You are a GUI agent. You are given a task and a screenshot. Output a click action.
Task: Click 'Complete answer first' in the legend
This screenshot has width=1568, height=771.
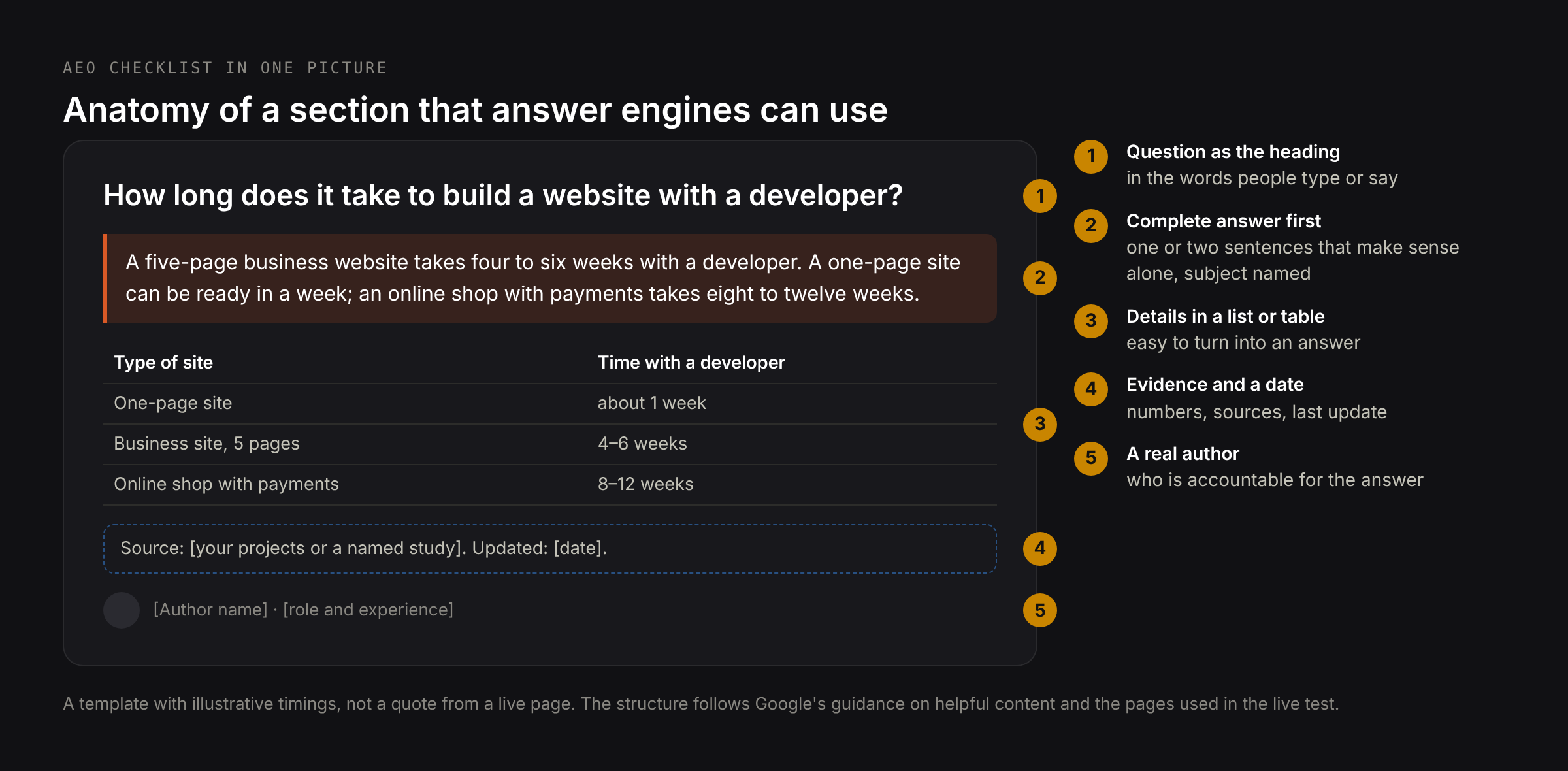click(x=1223, y=221)
